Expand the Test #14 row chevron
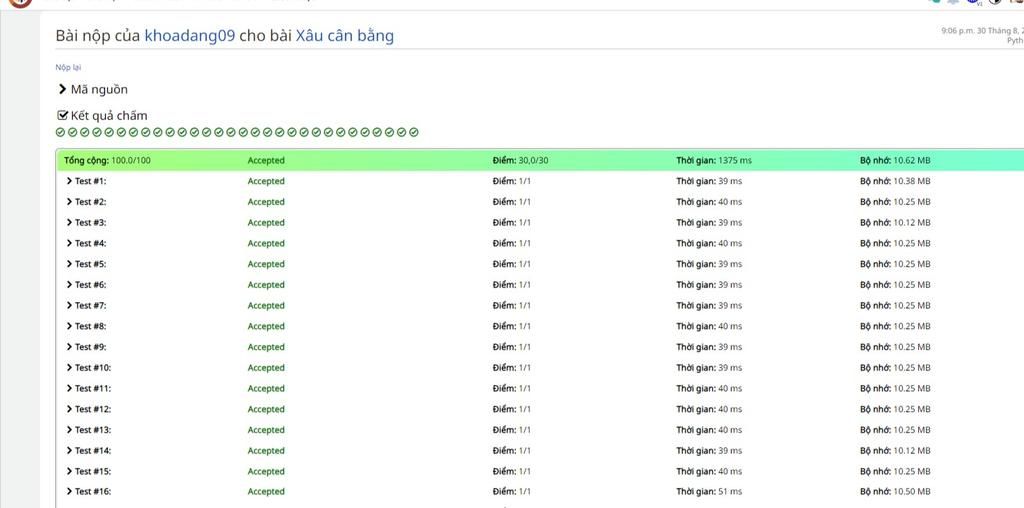 point(69,451)
